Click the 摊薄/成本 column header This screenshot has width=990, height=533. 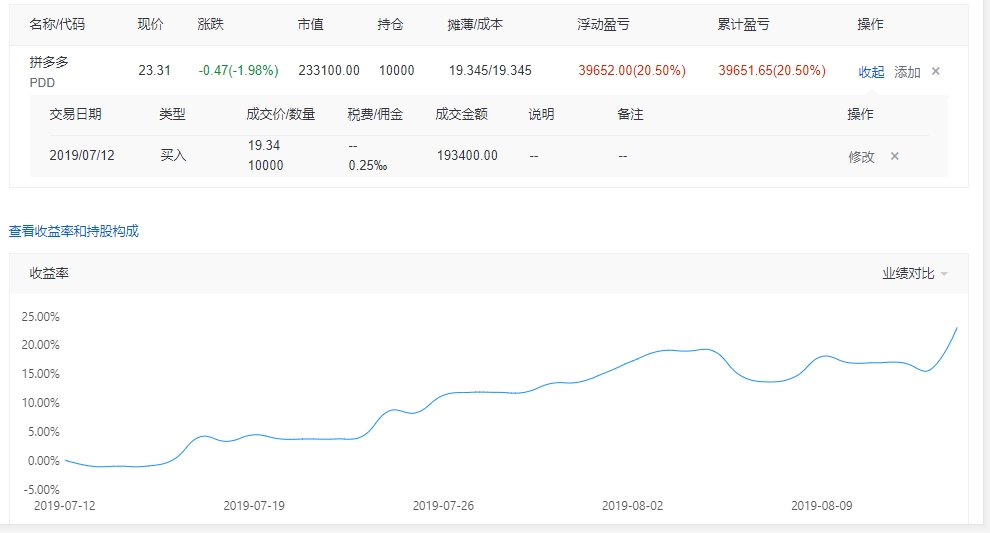[475, 24]
